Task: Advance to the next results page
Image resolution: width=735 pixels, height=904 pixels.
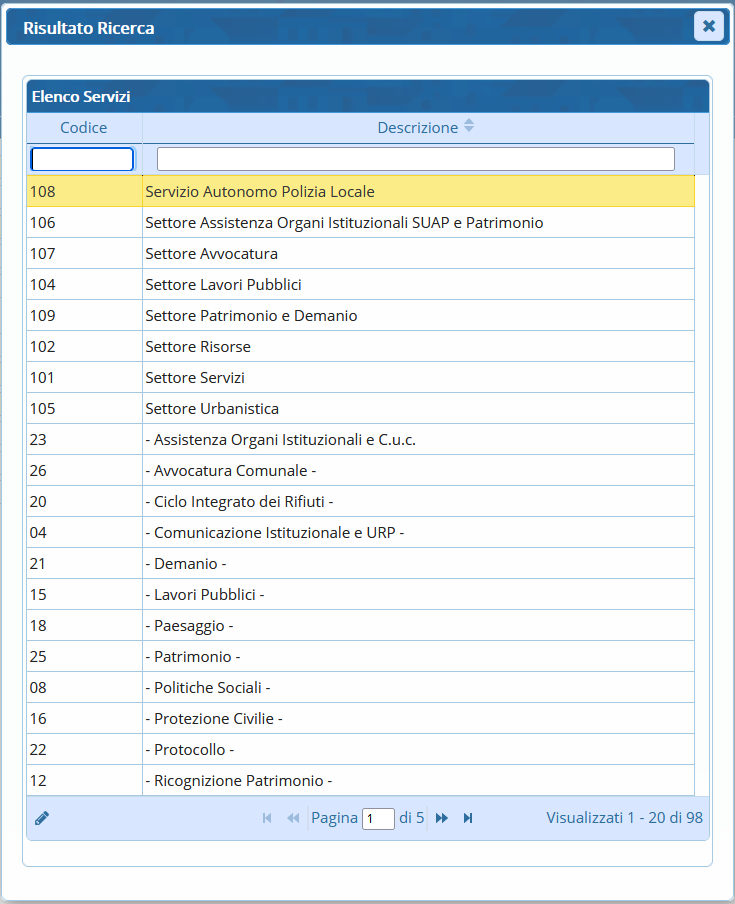Action: click(x=442, y=818)
